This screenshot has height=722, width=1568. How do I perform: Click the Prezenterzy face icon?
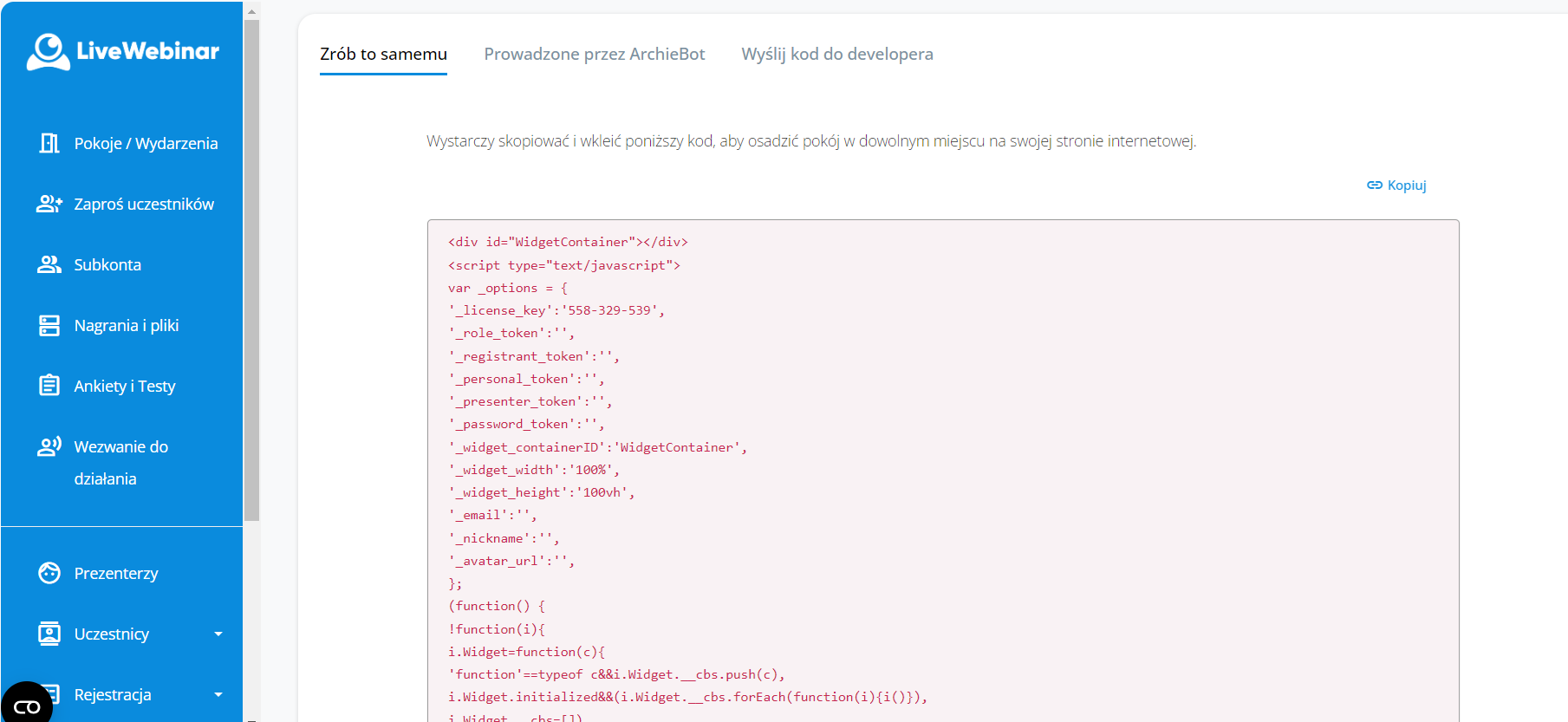(49, 573)
